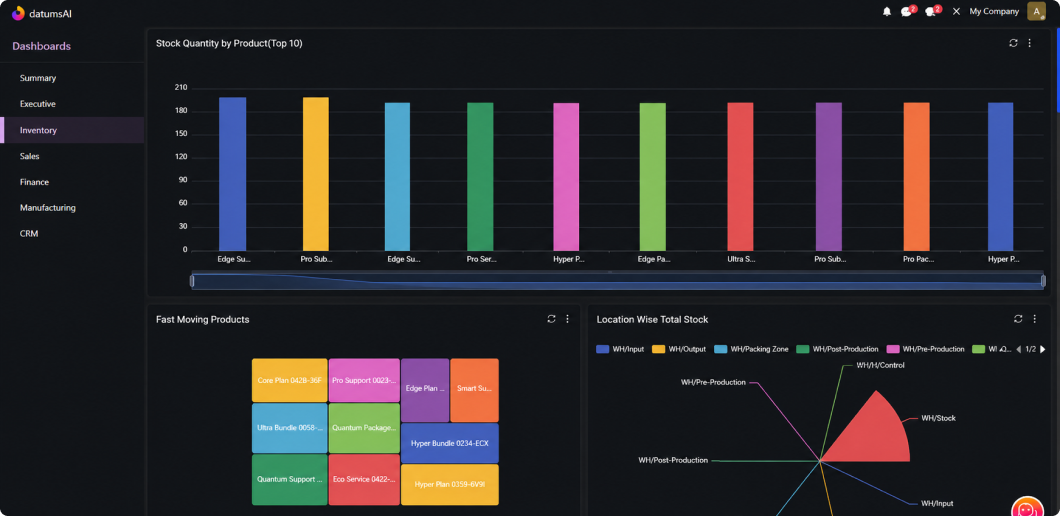Open the notifications bell
This screenshot has height=516, width=1060.
887,11
